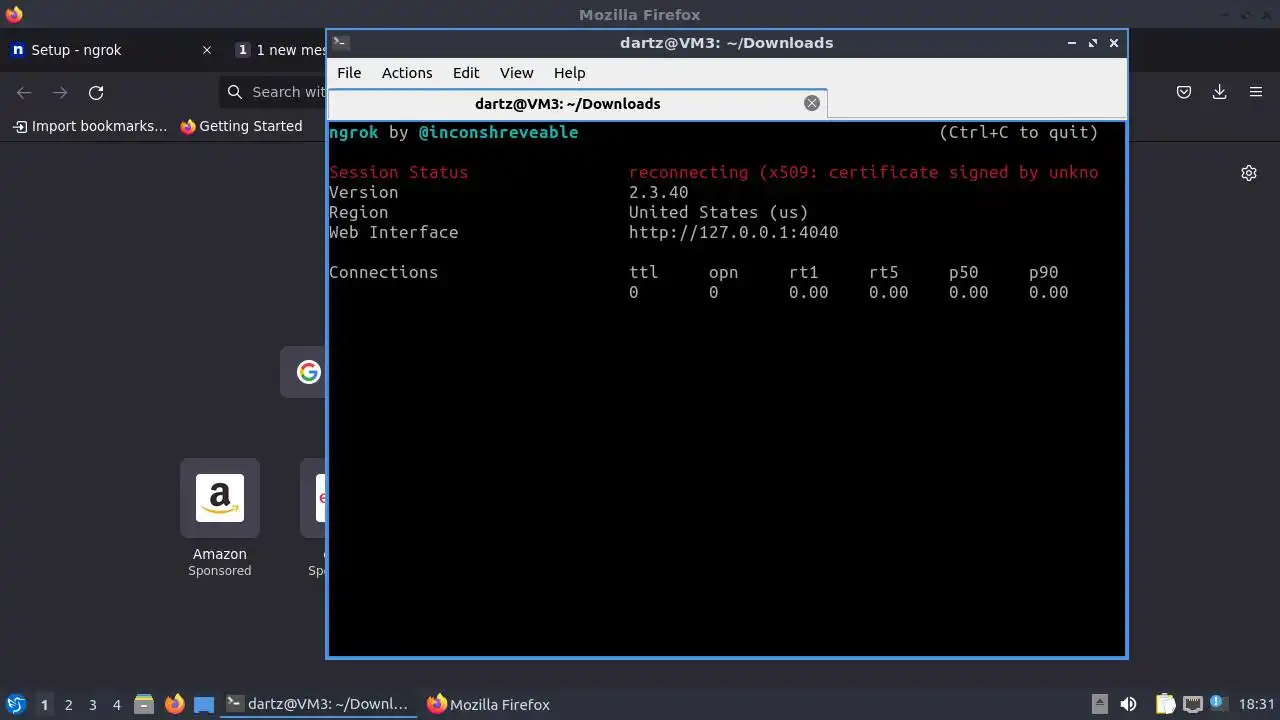Close the dartz@VM3 terminal tab
This screenshot has height=720, width=1280.
point(812,103)
